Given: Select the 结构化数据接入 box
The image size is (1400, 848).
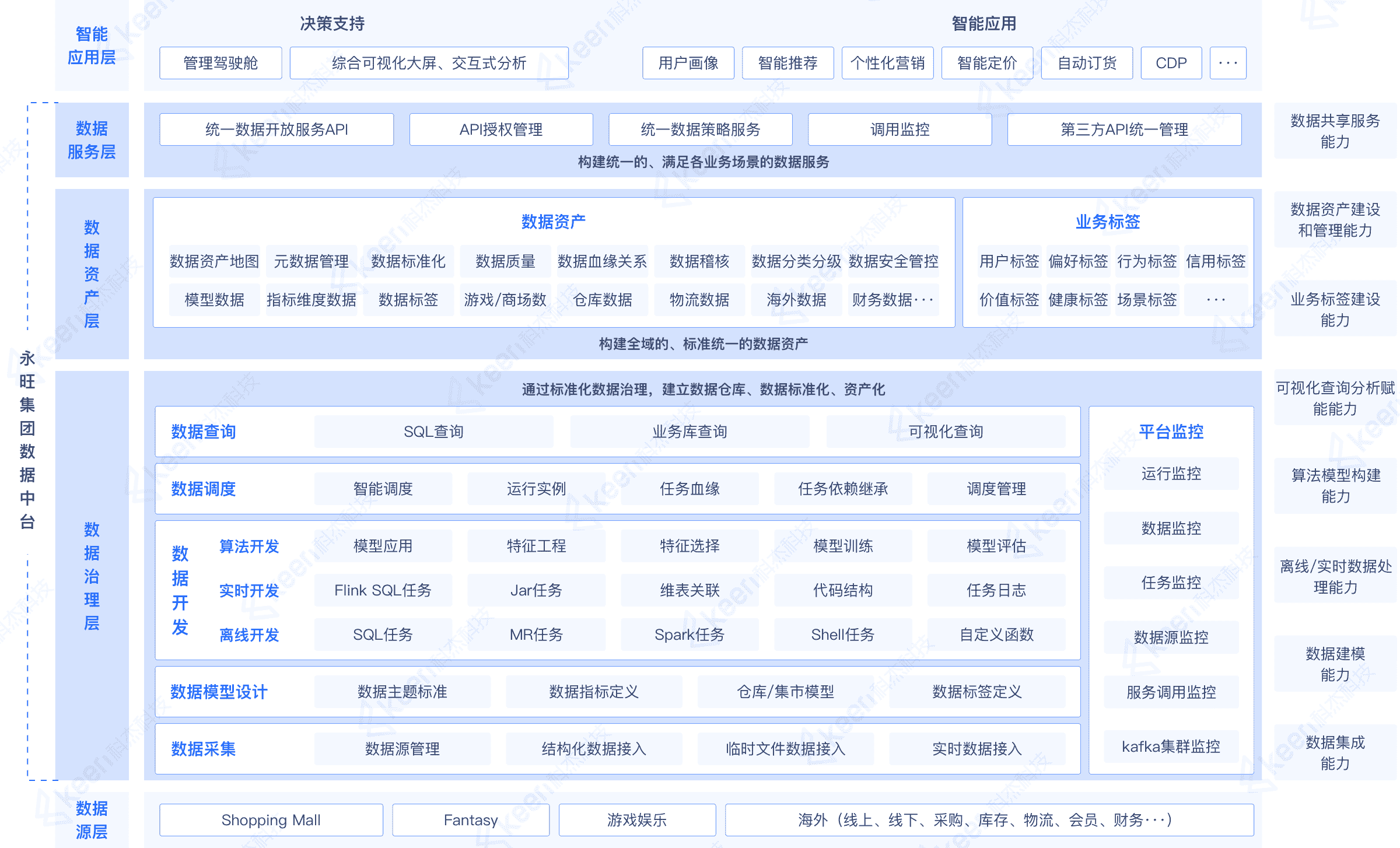Looking at the screenshot, I should pyautogui.click(x=594, y=749).
